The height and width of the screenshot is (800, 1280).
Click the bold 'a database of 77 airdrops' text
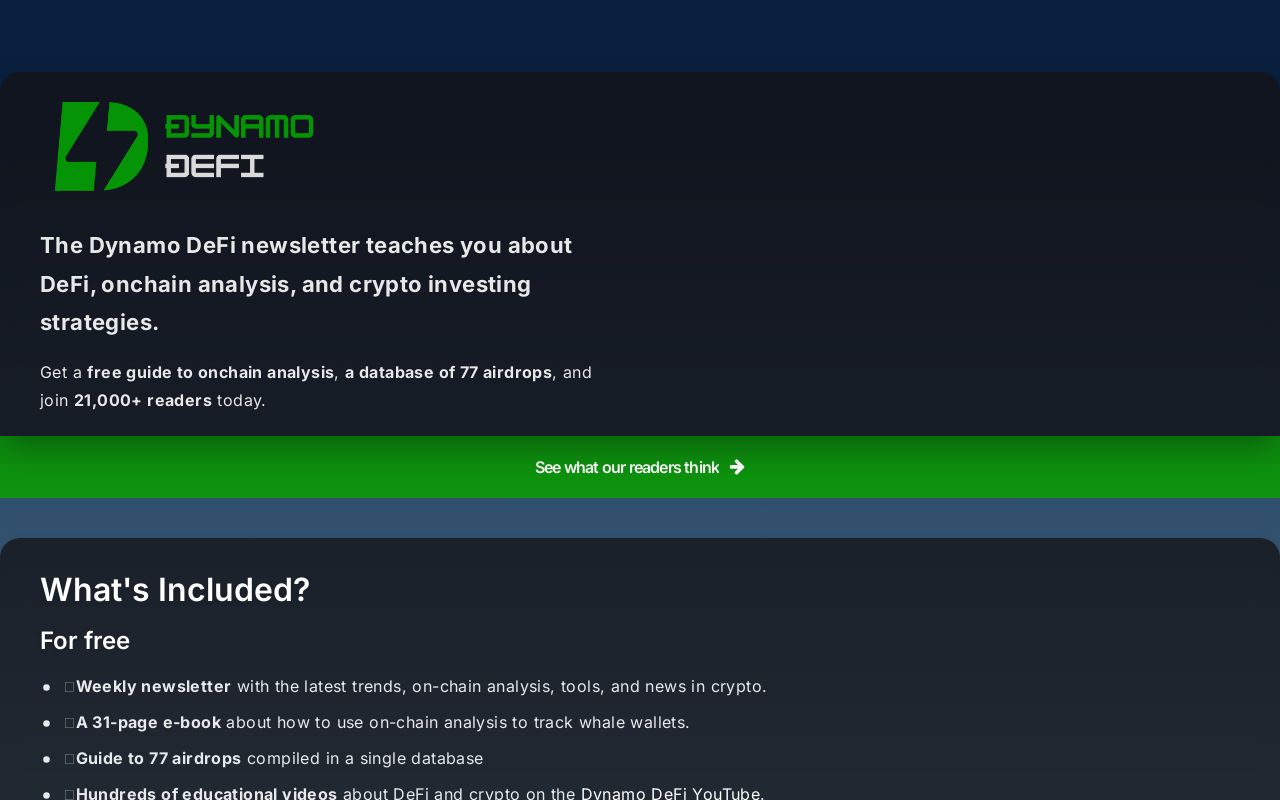click(x=448, y=372)
